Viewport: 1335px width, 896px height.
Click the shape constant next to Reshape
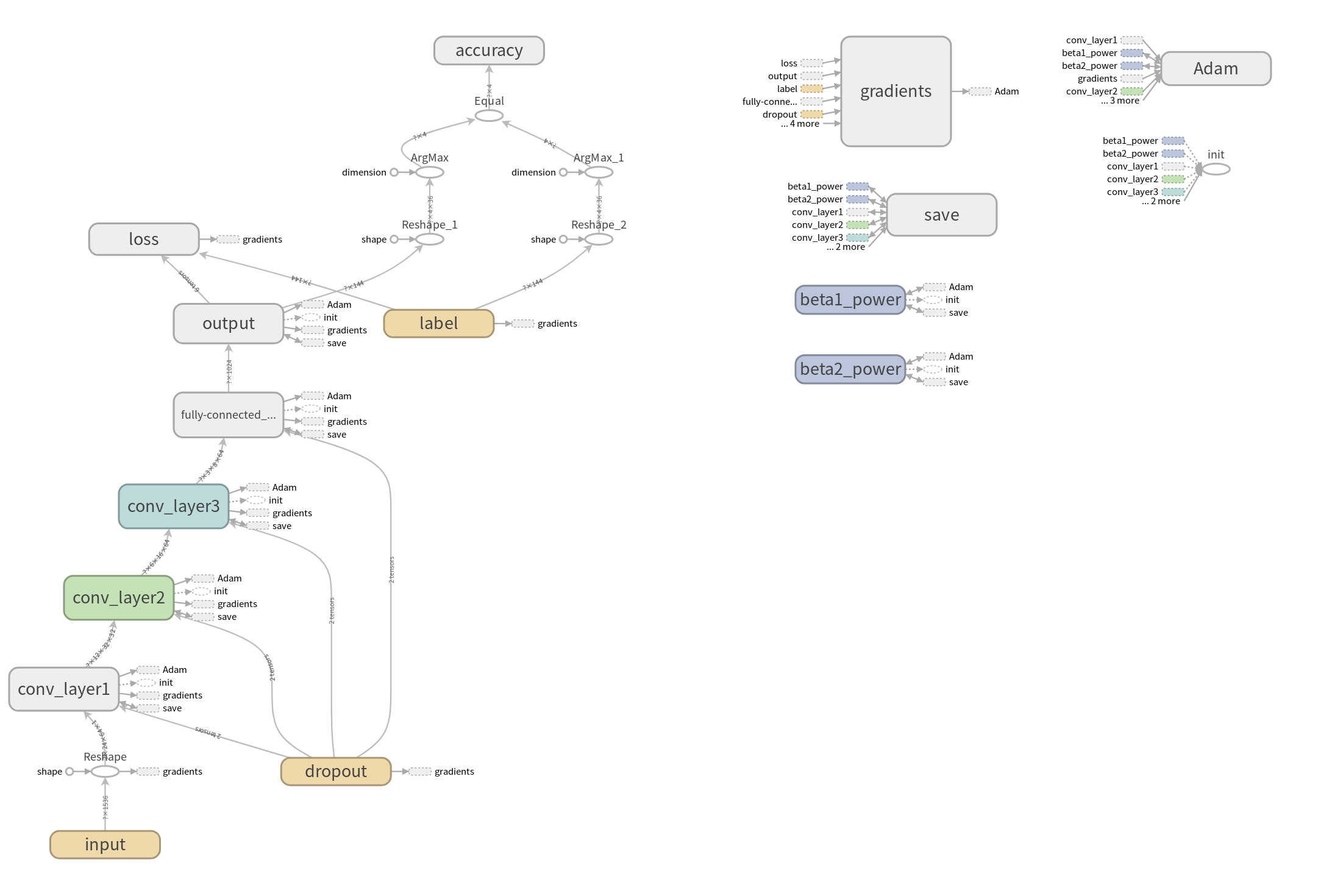[x=69, y=772]
